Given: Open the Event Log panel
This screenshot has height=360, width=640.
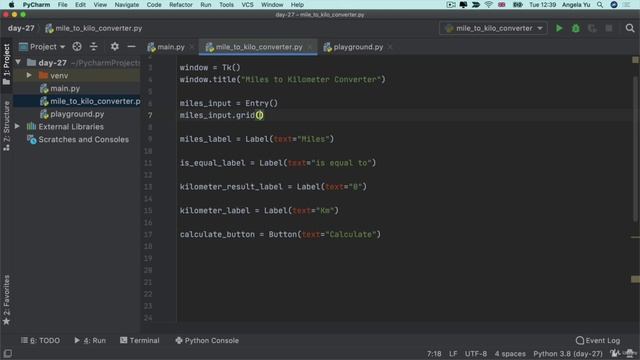Looking at the screenshot, I should point(598,340).
